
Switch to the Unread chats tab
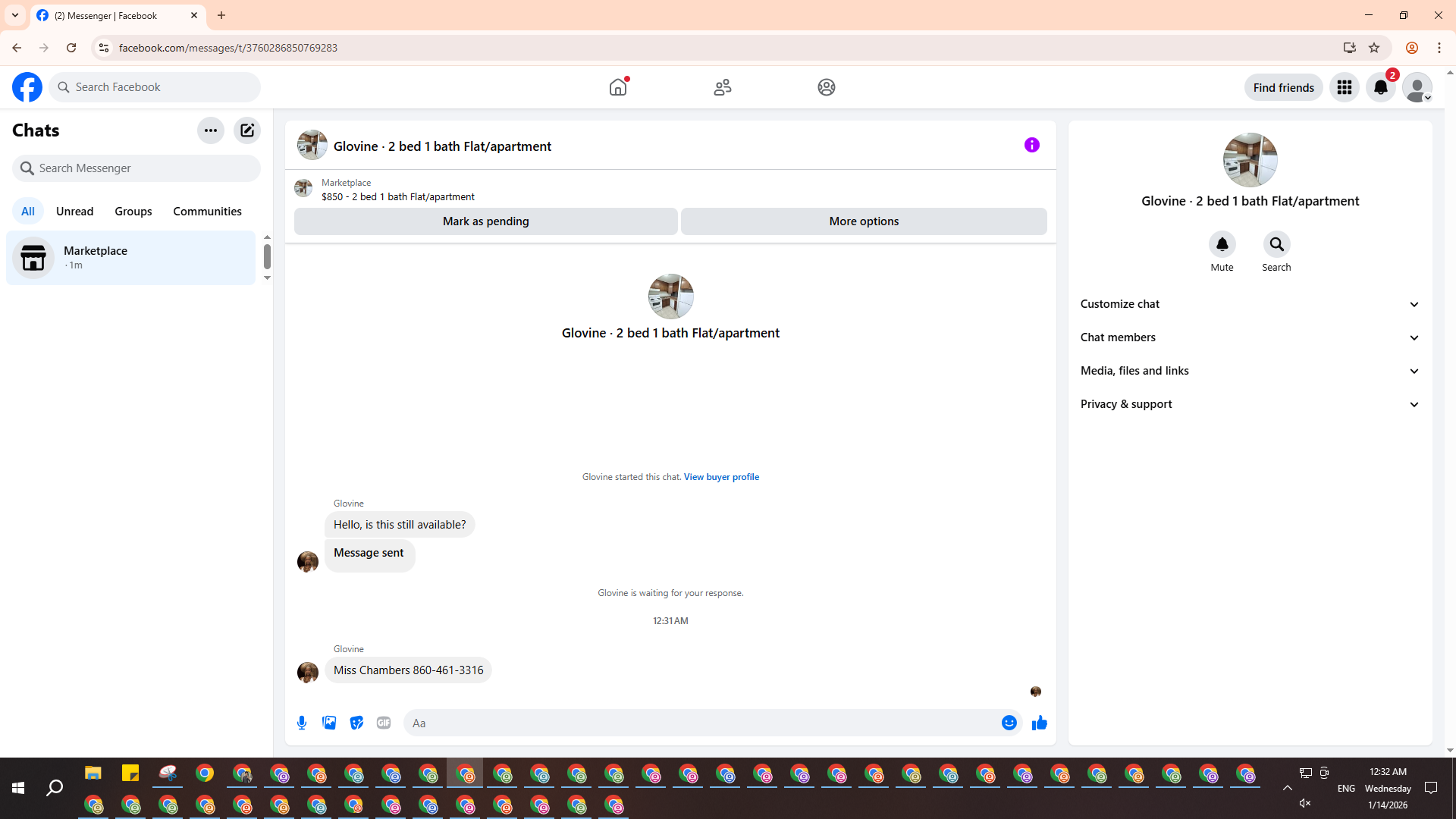point(74,212)
